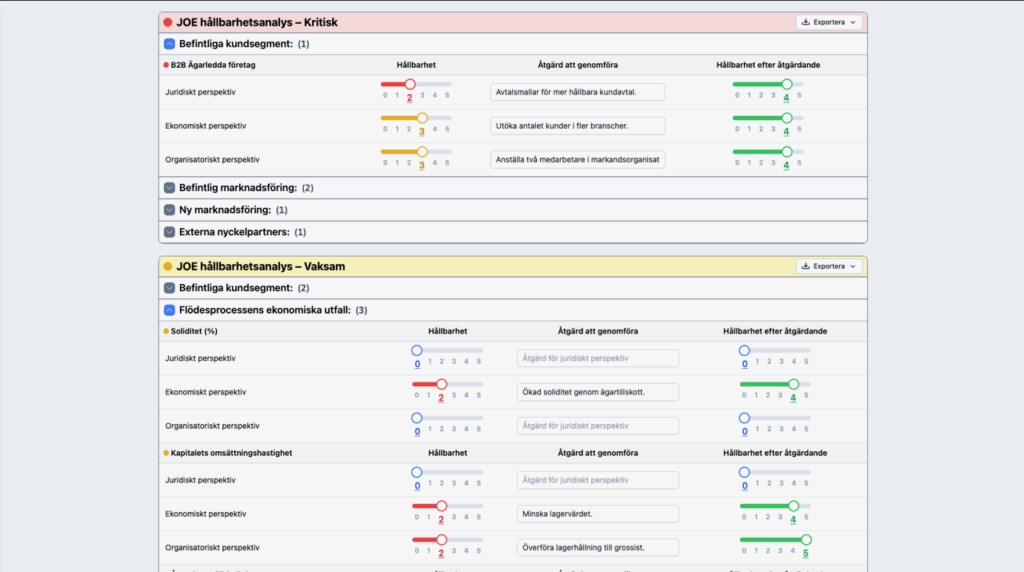Click the Överföra lagerhållning till grossist field
Image resolution: width=1024 pixels, height=572 pixels.
point(597,548)
